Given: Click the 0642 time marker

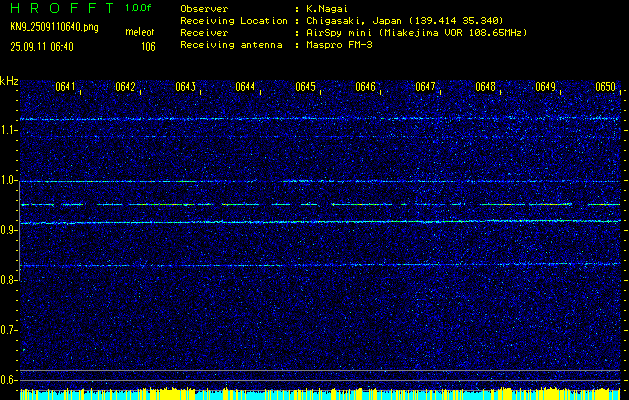Looking at the screenshot, I should (125, 87).
